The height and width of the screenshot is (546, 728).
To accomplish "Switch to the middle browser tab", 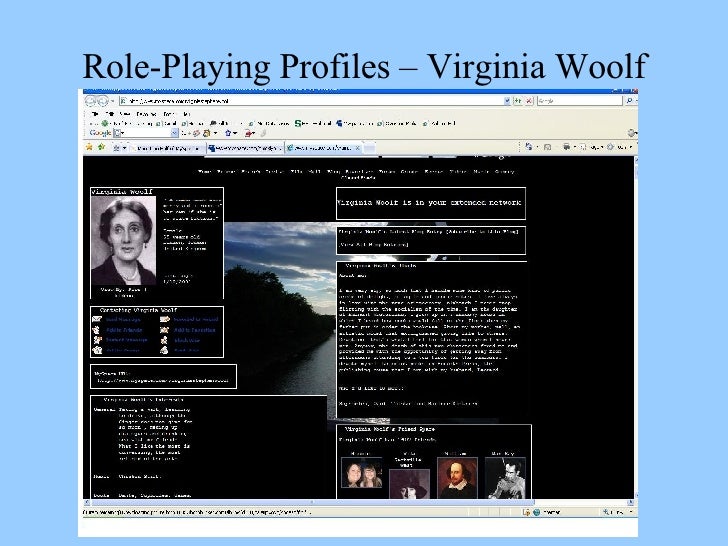I will click(x=244, y=147).
